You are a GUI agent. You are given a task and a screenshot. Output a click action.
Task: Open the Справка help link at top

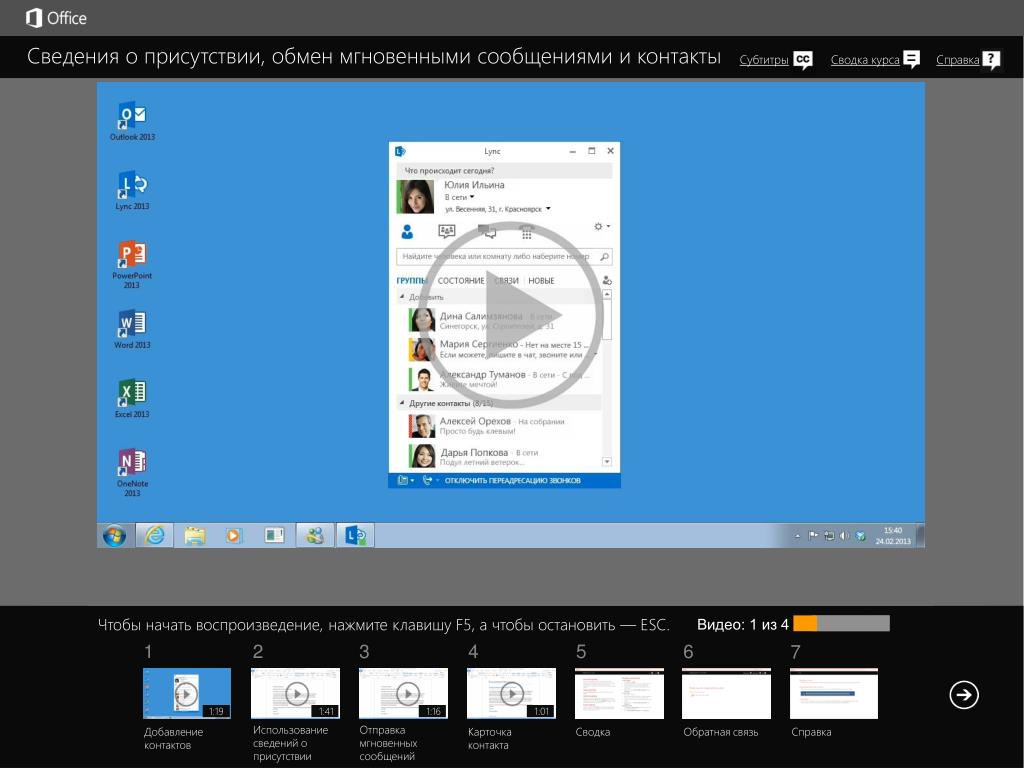pos(968,60)
